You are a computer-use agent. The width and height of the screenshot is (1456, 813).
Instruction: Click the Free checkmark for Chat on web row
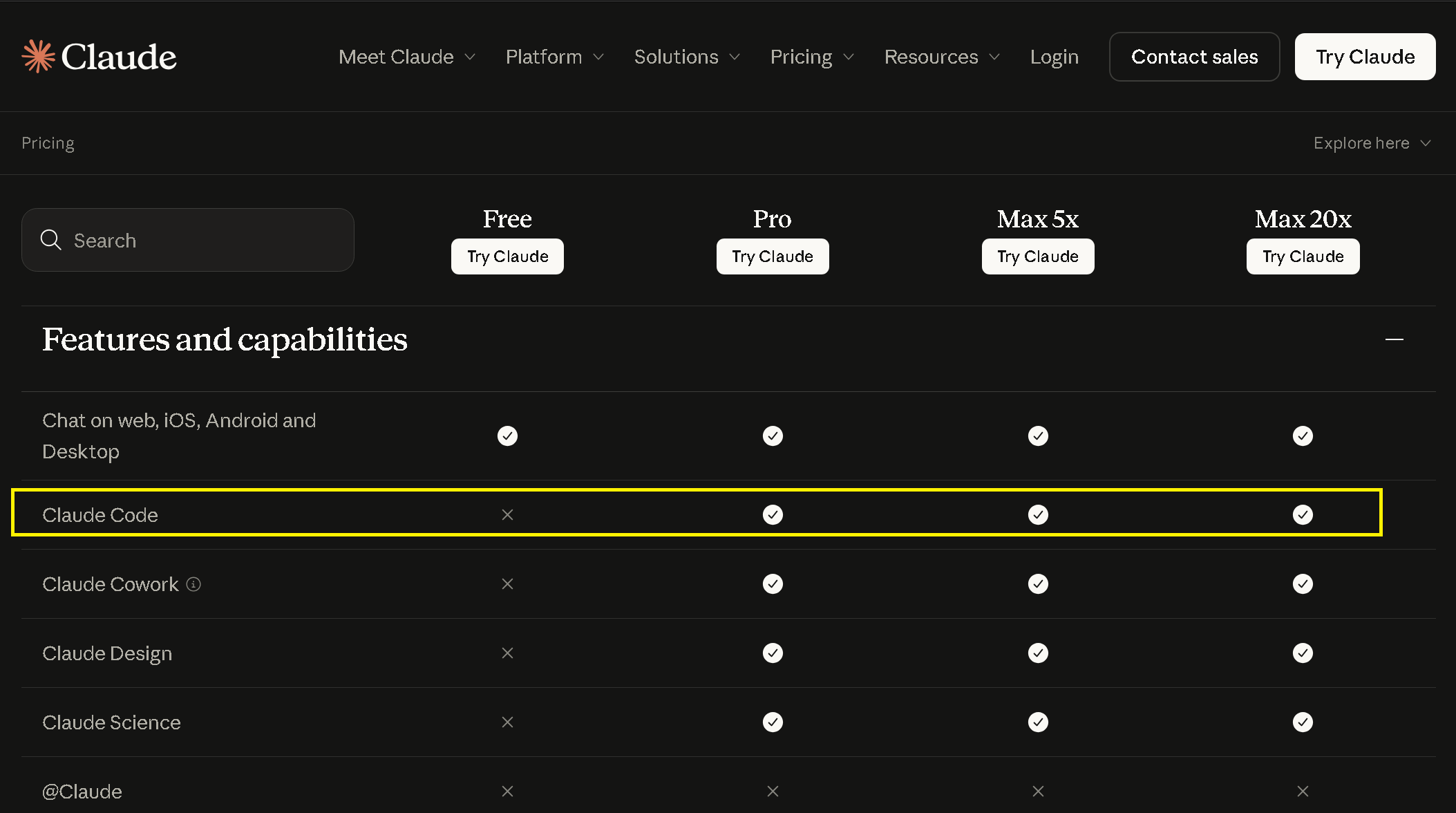pyautogui.click(x=507, y=436)
